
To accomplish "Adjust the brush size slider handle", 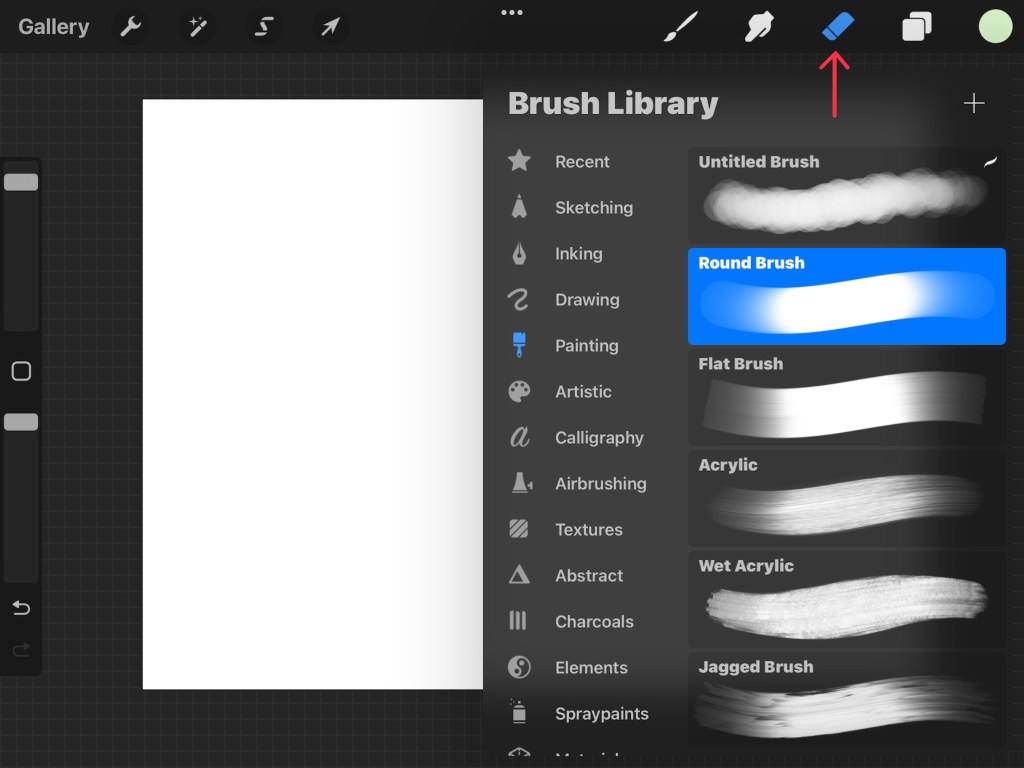I will coord(21,182).
